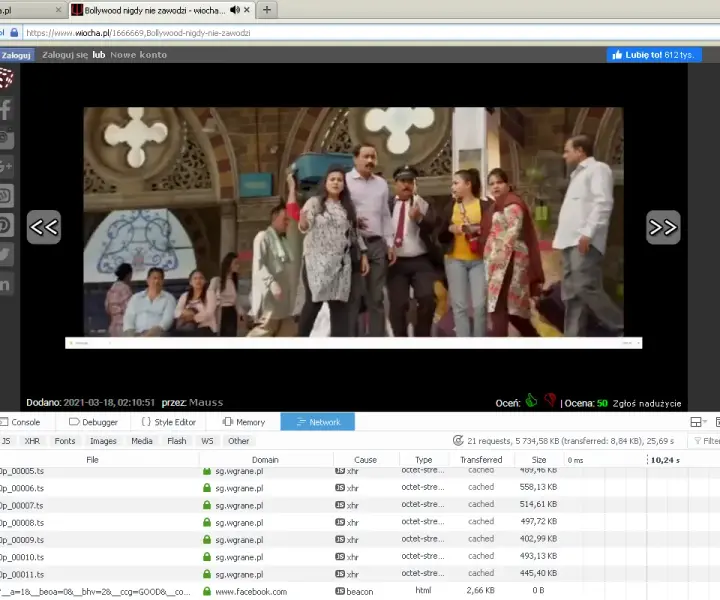
Task: Close the Bollywood nigdy nie zawodzi tab
Action: (x=247, y=10)
